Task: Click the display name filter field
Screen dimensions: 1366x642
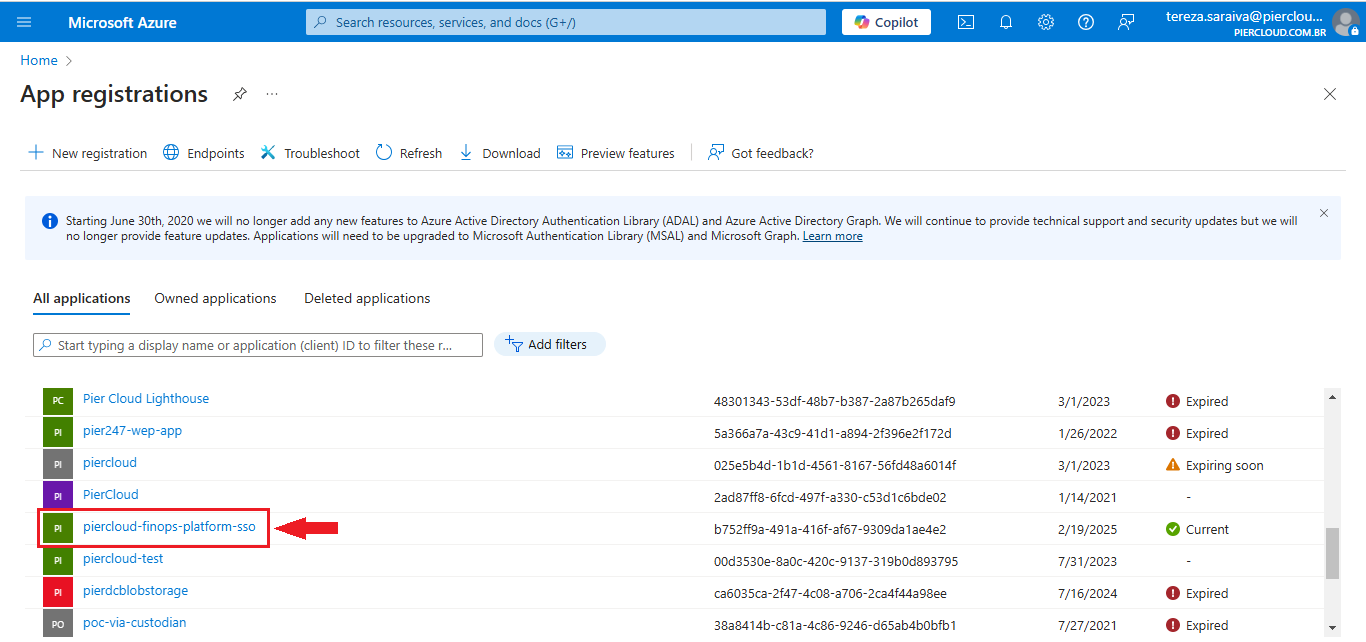Action: [258, 345]
